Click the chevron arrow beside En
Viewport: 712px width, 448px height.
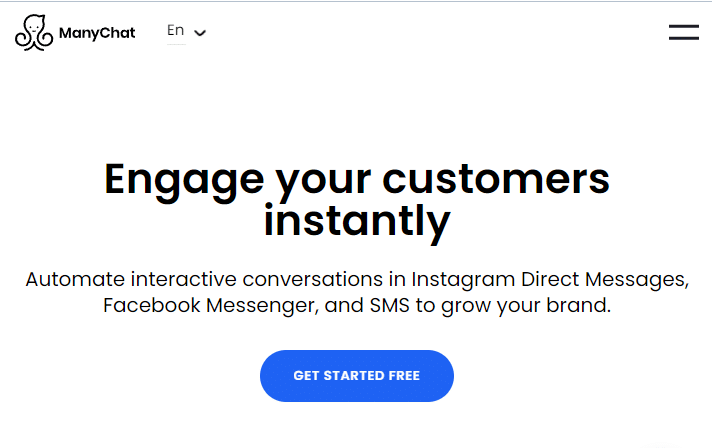(x=200, y=33)
